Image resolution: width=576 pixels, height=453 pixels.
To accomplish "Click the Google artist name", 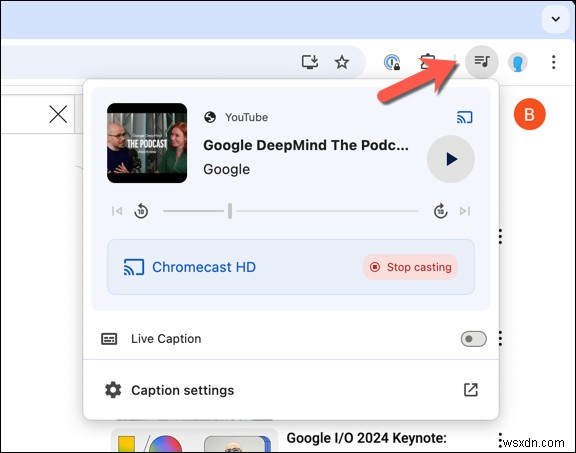I will pos(226,169).
